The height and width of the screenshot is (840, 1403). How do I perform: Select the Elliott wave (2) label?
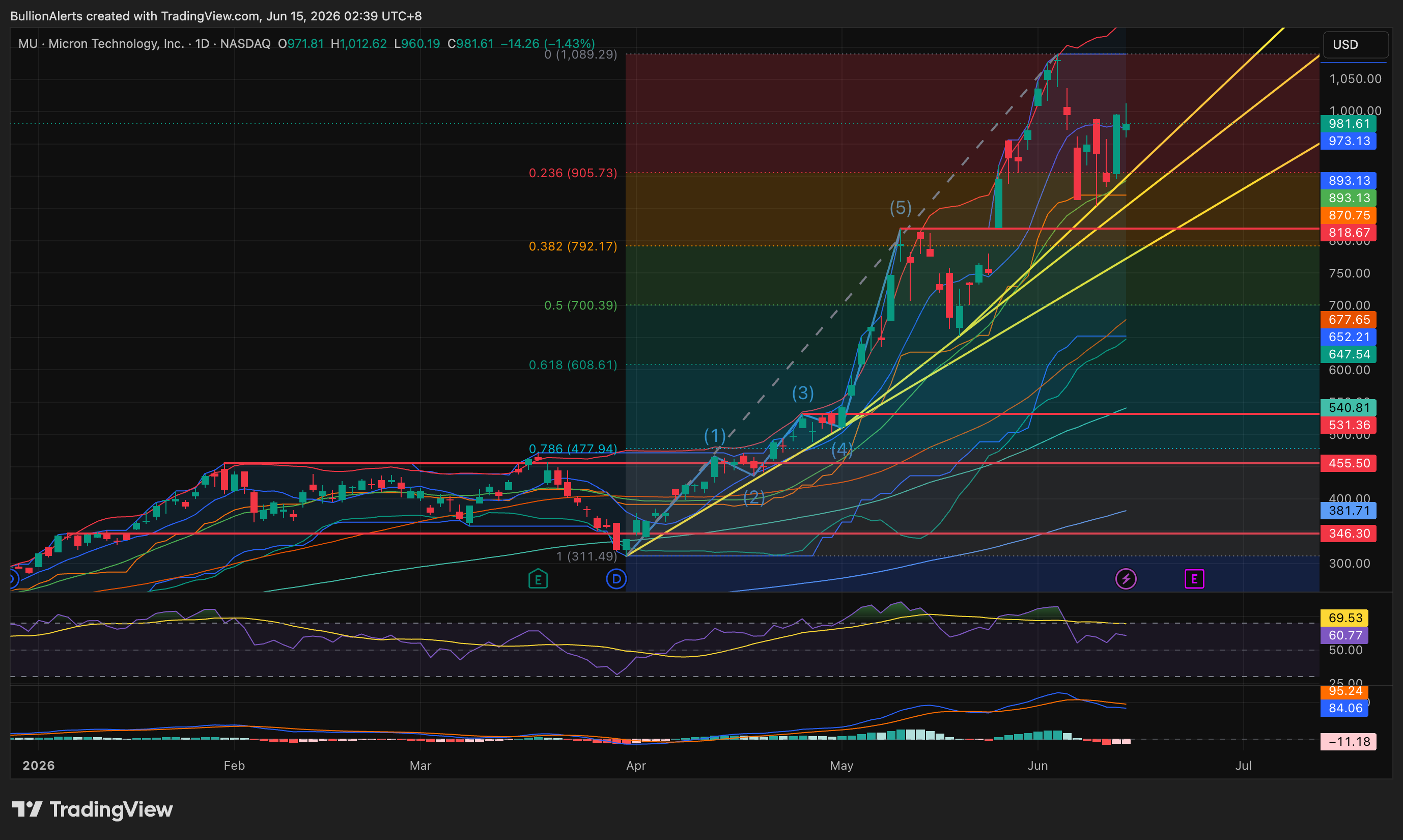[x=754, y=497]
